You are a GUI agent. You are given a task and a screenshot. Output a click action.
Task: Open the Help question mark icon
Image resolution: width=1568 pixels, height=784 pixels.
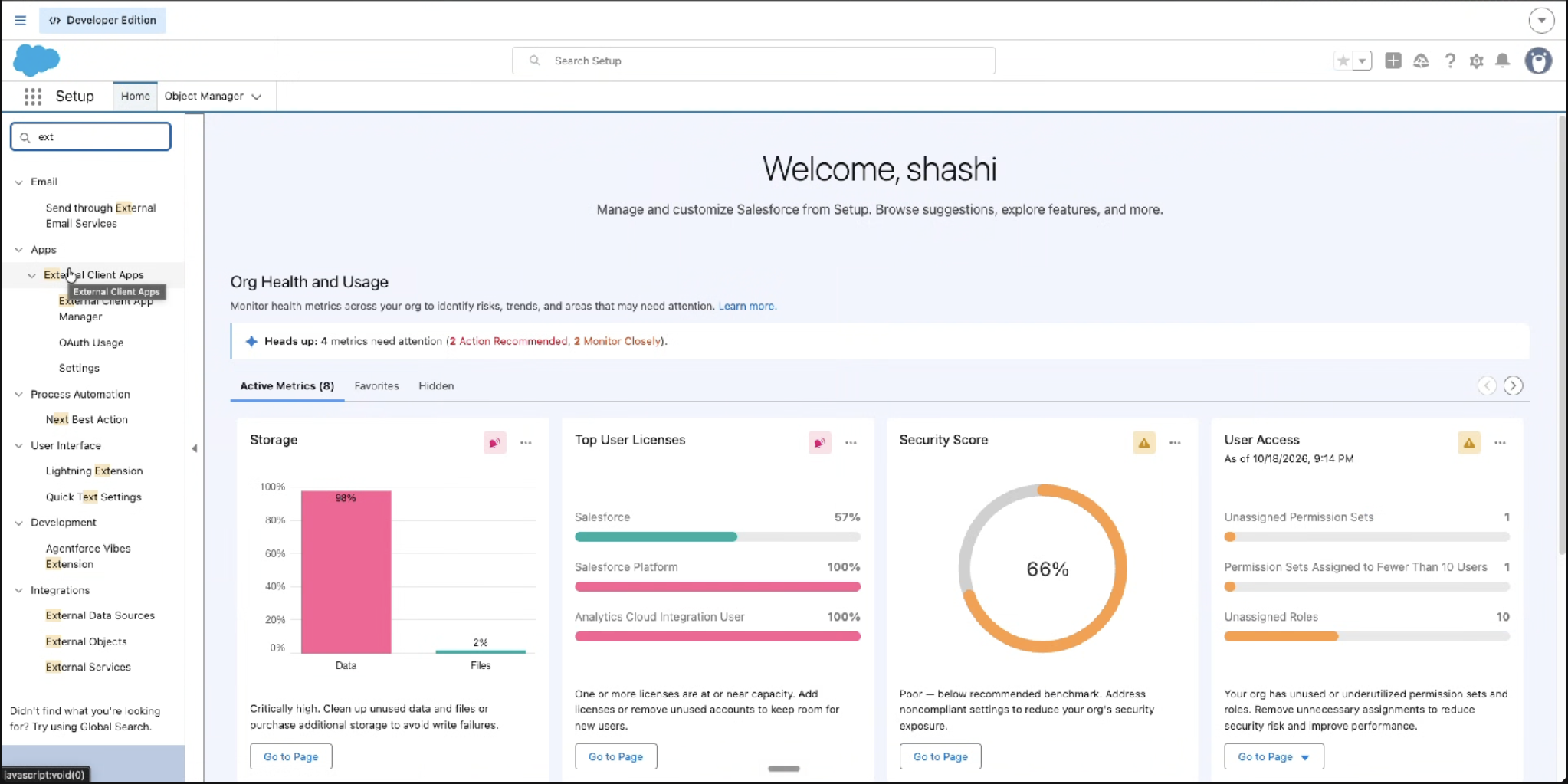coord(1449,61)
